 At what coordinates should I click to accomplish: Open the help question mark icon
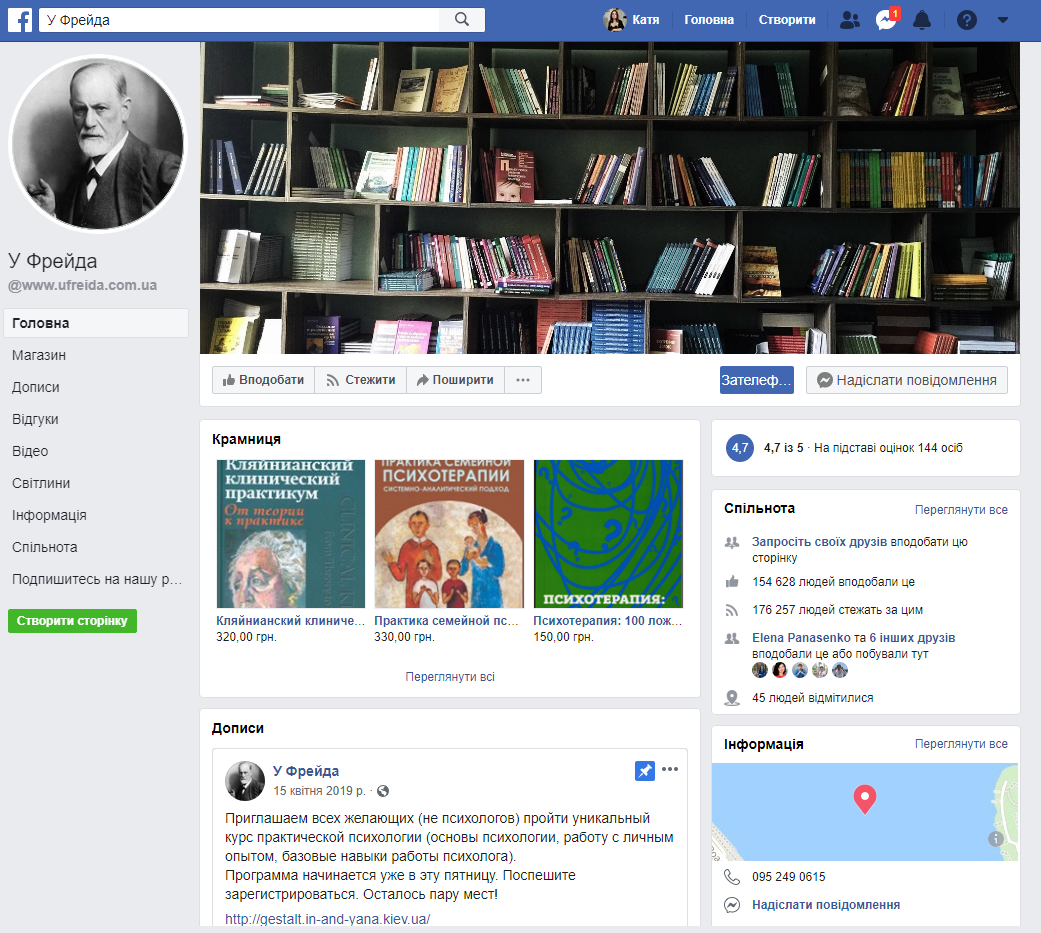tap(966, 20)
